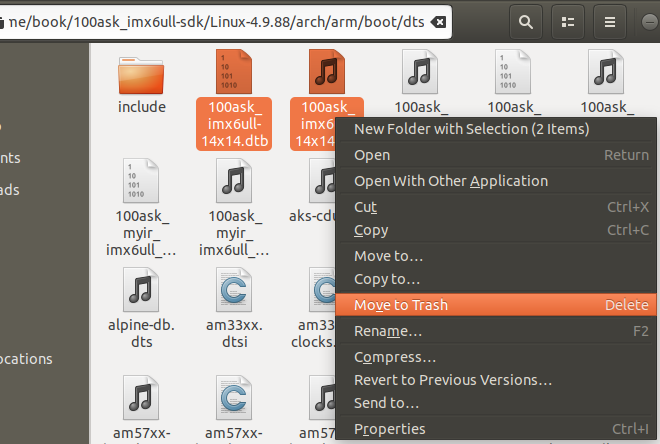This screenshot has width=660, height=444.
Task: Choose Send to… menu entry
Action: [x=496, y=403]
